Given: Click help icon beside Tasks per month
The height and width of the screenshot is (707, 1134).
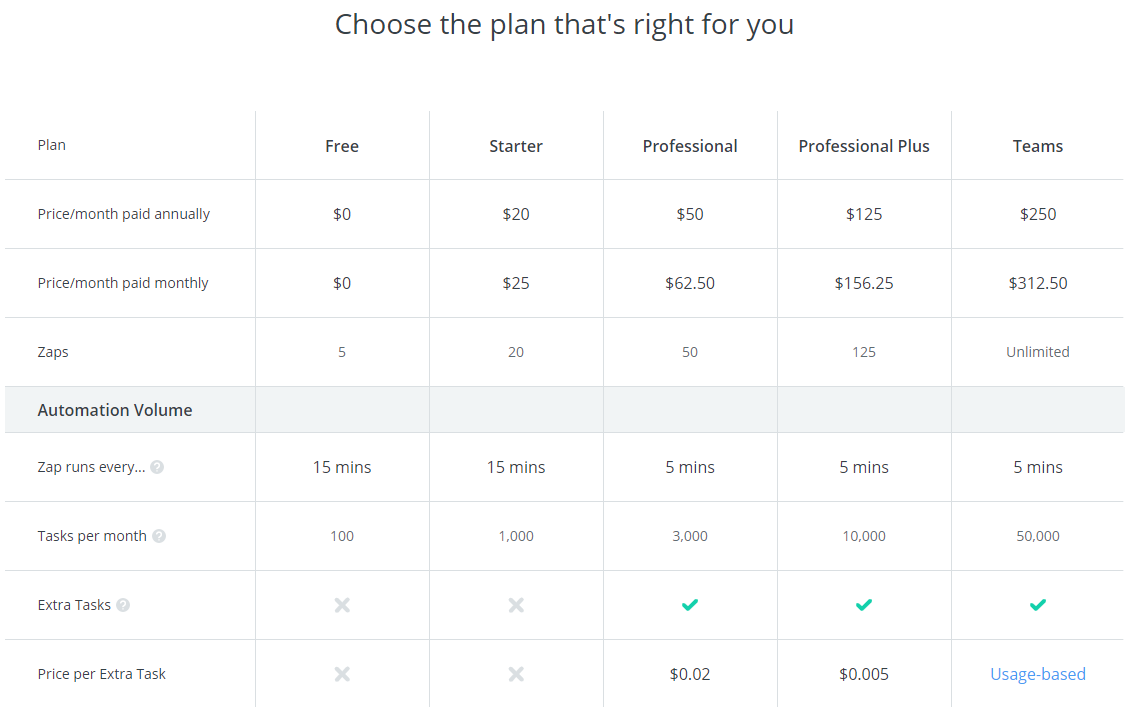Looking at the screenshot, I should [159, 536].
